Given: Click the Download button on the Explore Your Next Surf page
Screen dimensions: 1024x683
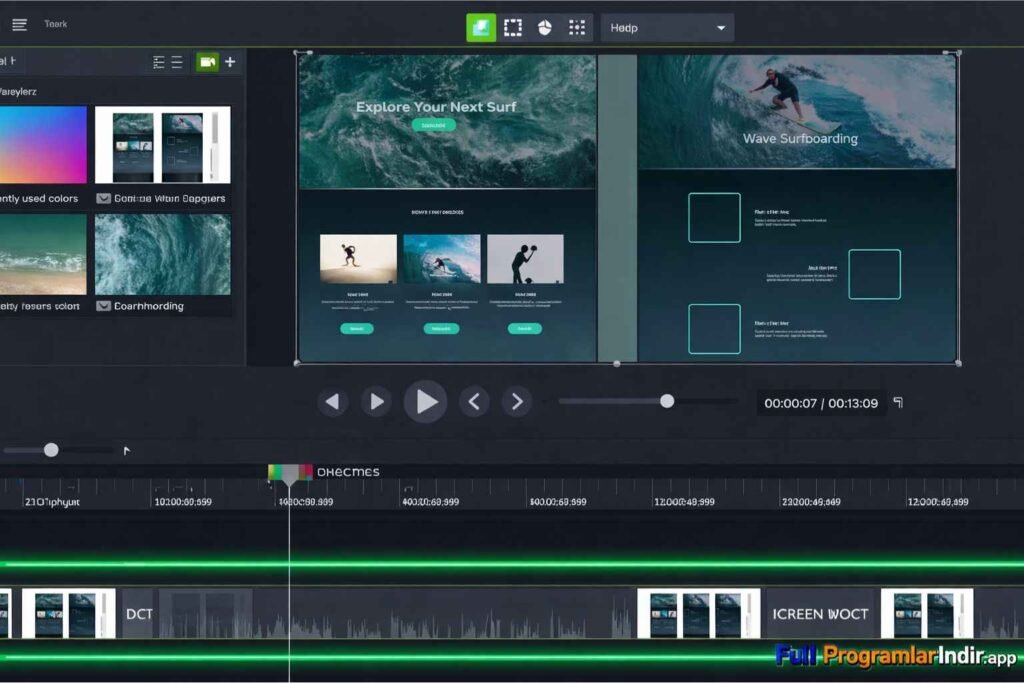Looking at the screenshot, I should (433, 126).
